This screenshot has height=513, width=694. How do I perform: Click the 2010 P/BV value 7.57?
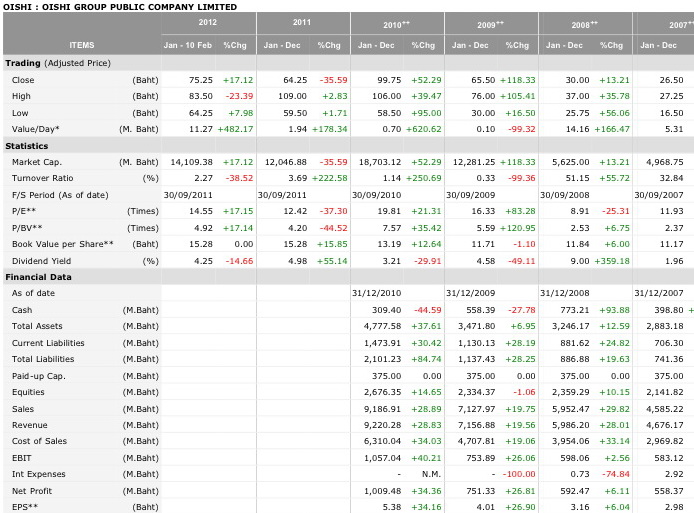[x=392, y=228]
